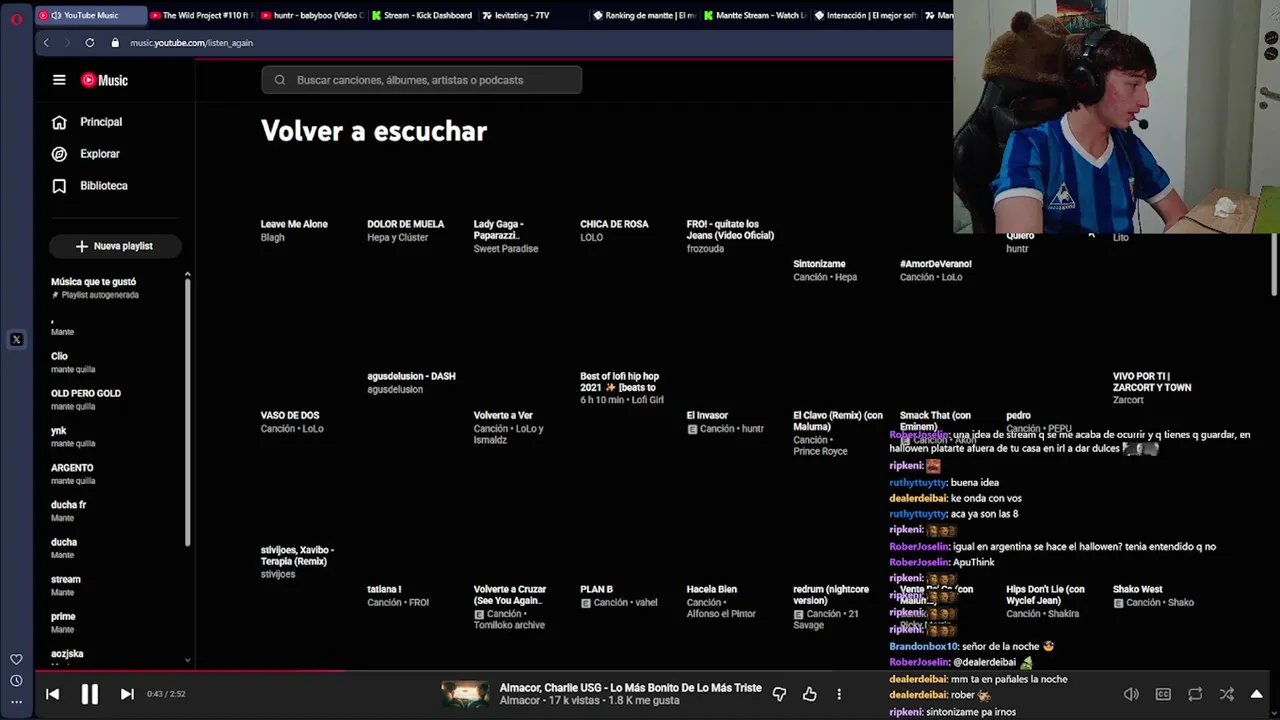Open Sintonizame by Hepa
Viewport: 1280px width, 720px height.
coord(819,264)
